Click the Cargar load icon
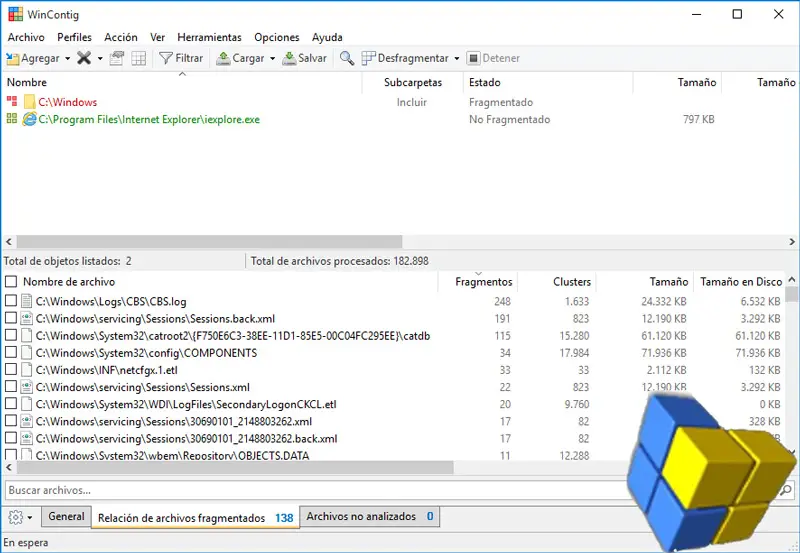The height and width of the screenshot is (553, 800). 223,58
